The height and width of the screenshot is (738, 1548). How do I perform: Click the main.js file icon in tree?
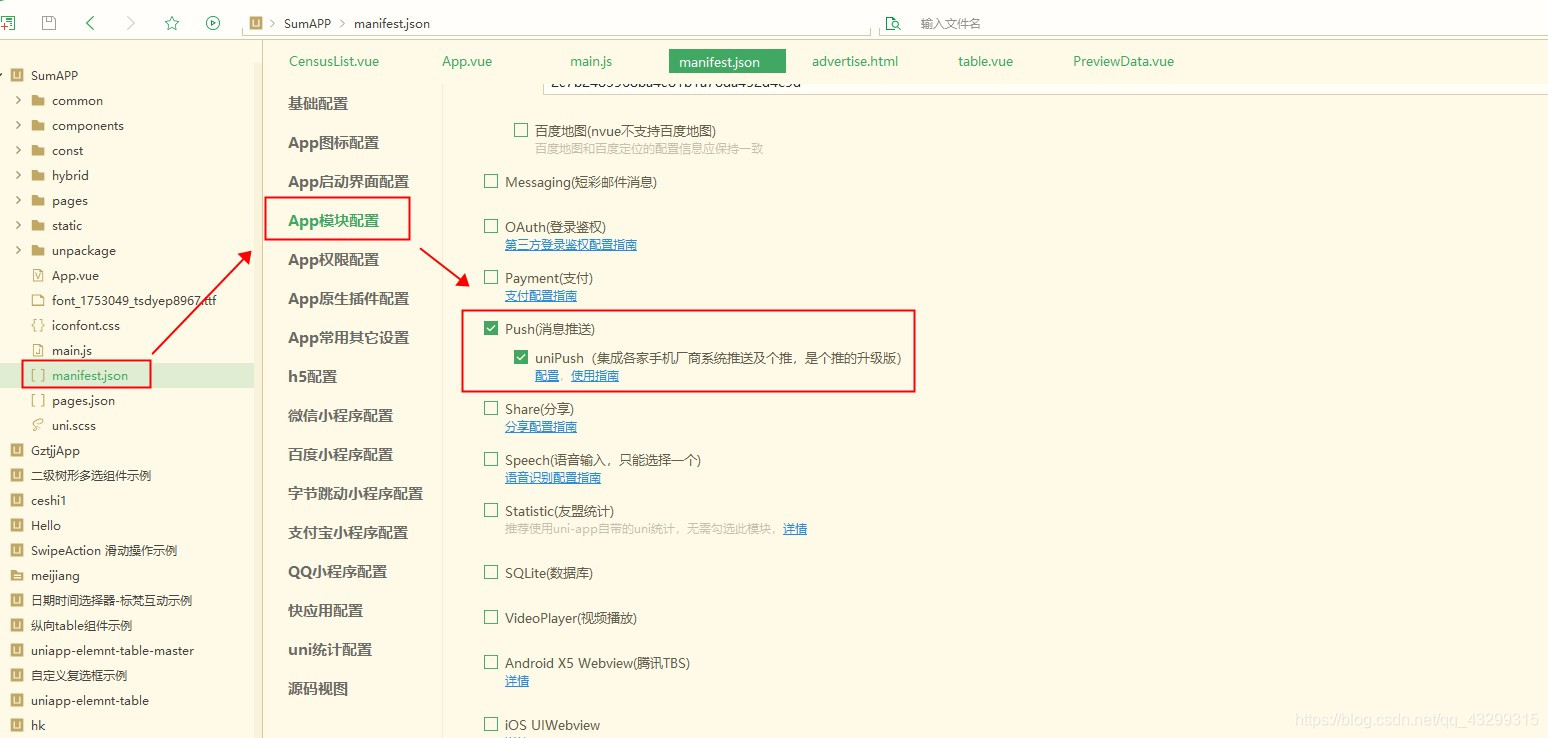pos(38,350)
